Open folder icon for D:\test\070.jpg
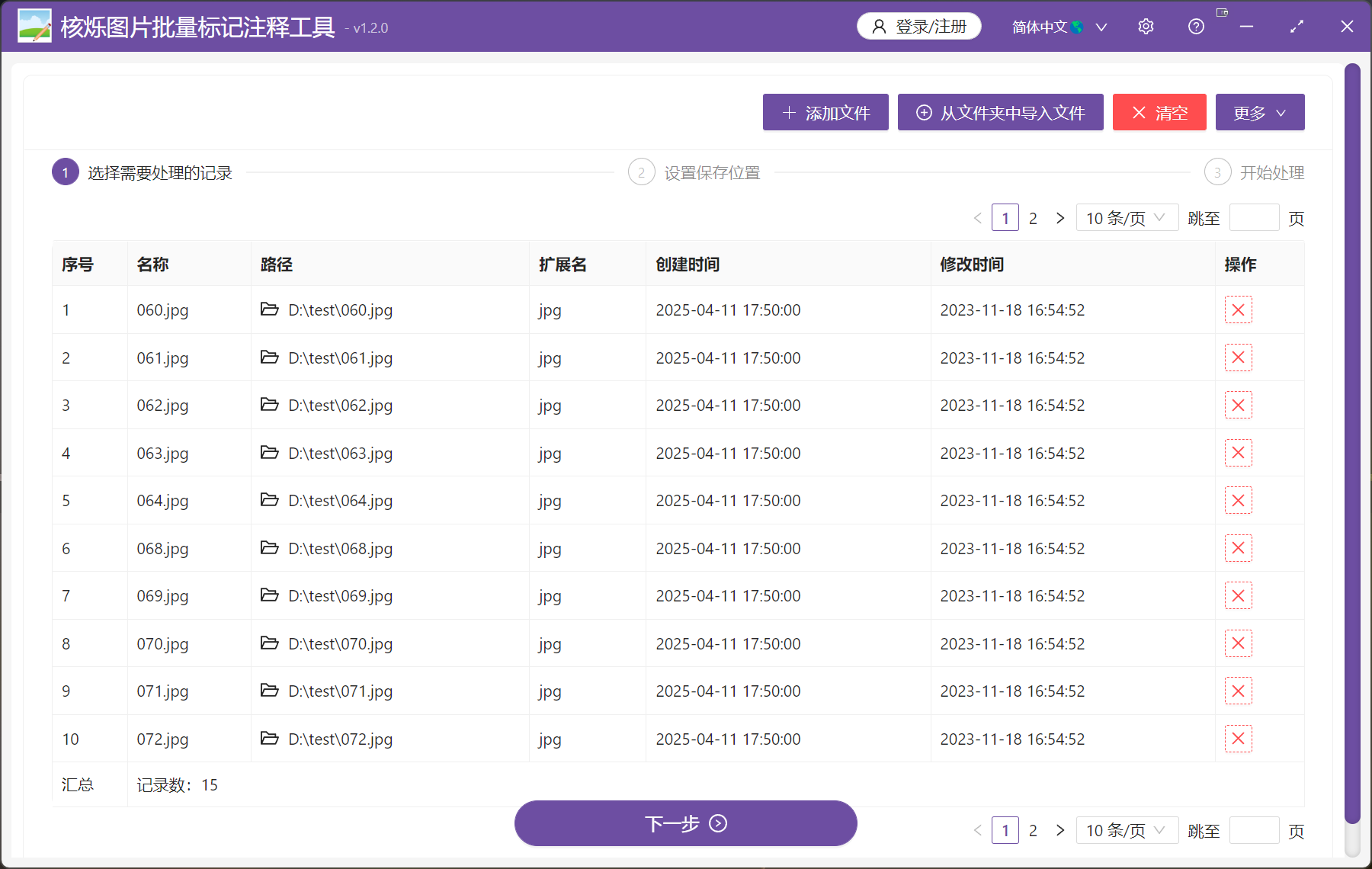1372x869 pixels. 269,643
